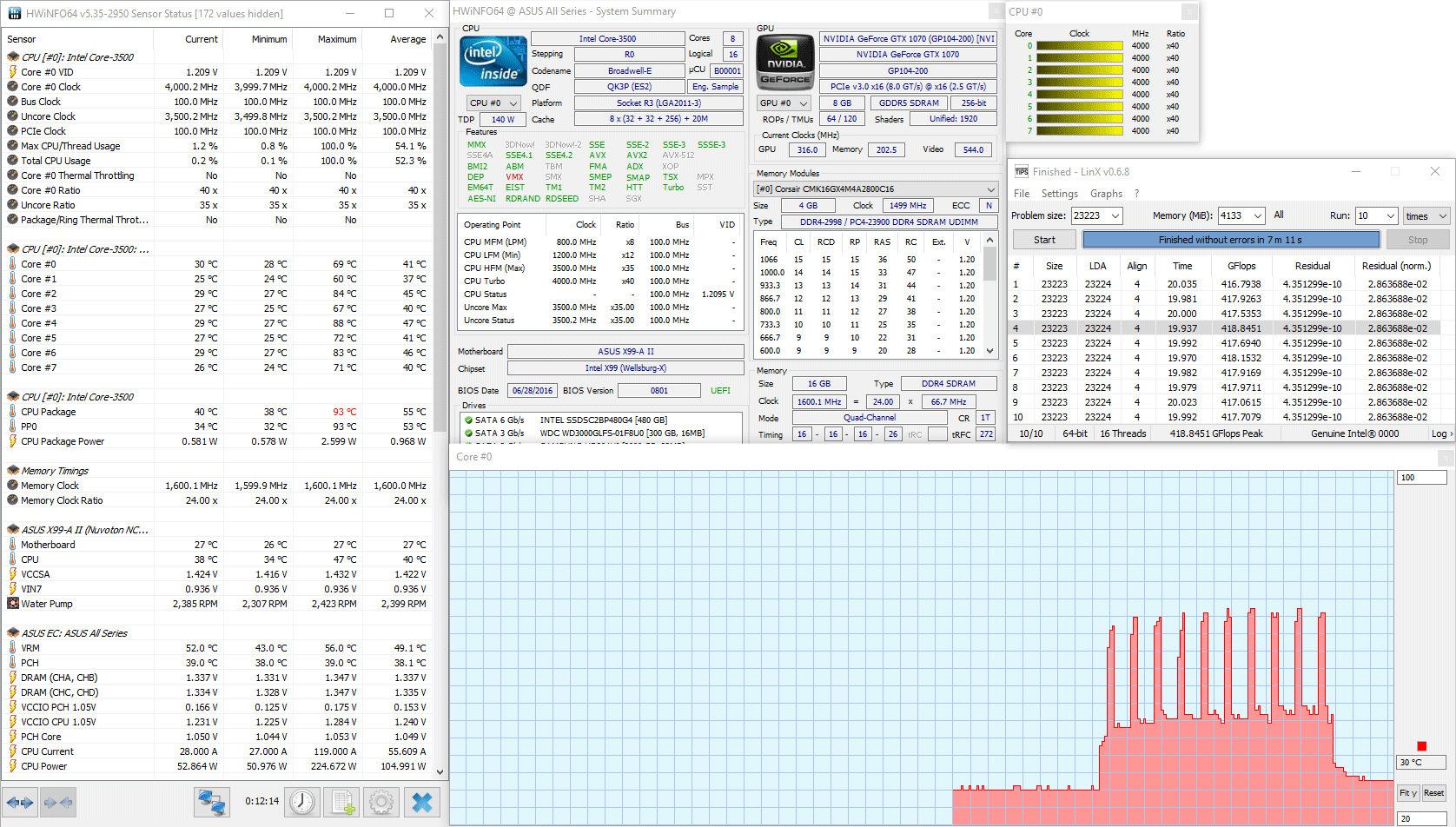This screenshot has height=827, width=1456.
Task: Click the clock reset timer icon
Action: [302, 802]
